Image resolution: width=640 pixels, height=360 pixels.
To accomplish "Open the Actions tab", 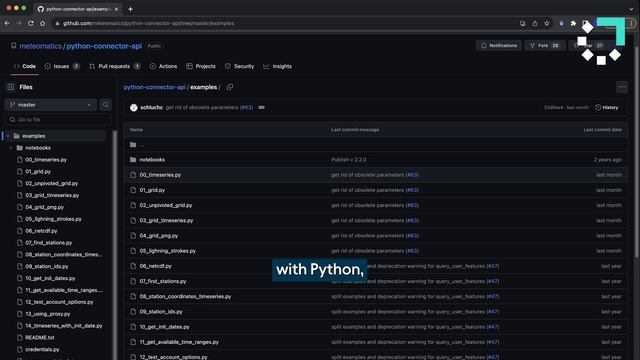I will (x=163, y=66).
